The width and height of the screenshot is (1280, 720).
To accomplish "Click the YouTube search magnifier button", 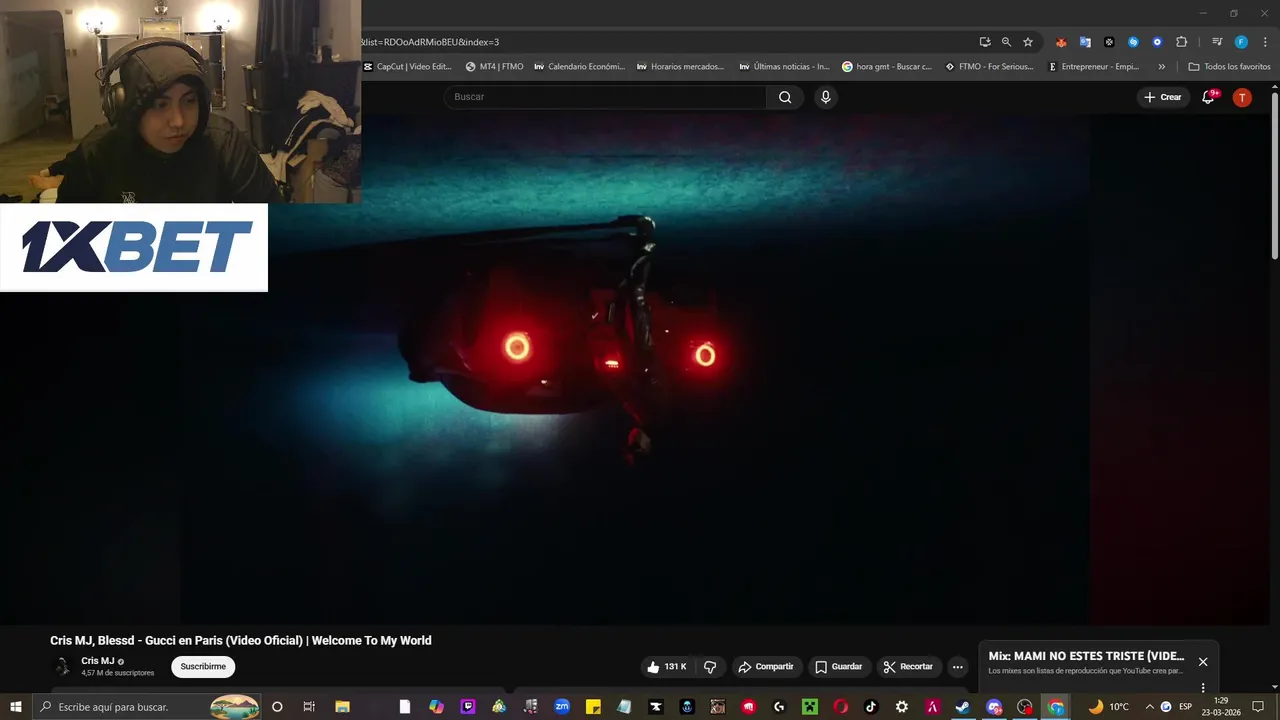I will click(x=785, y=97).
